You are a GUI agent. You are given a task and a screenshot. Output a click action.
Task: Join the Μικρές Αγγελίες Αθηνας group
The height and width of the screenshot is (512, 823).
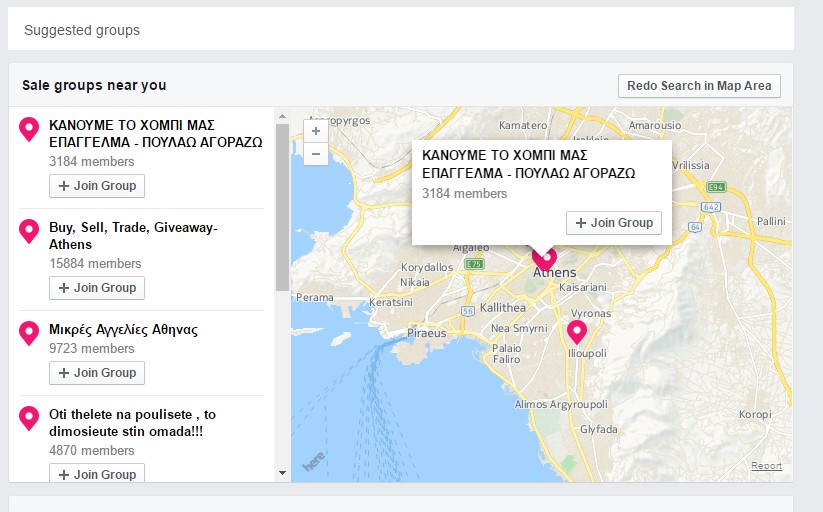click(97, 373)
